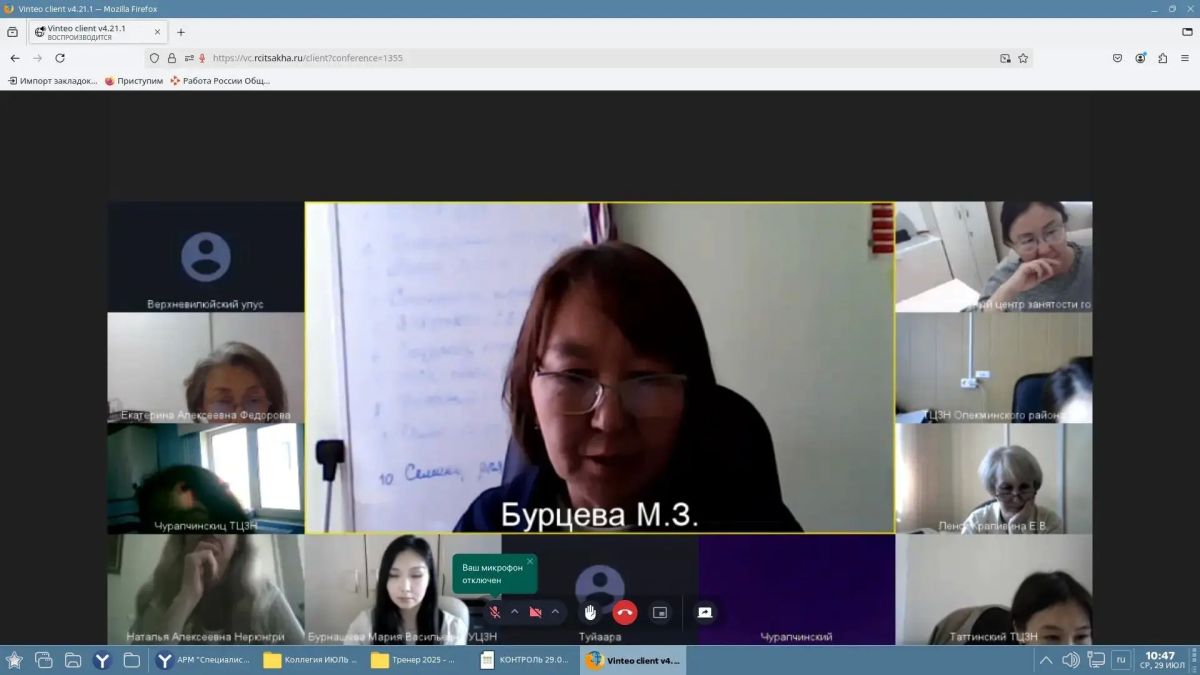
Task: Open the 'Приступим' bookmark
Action: 134,81
